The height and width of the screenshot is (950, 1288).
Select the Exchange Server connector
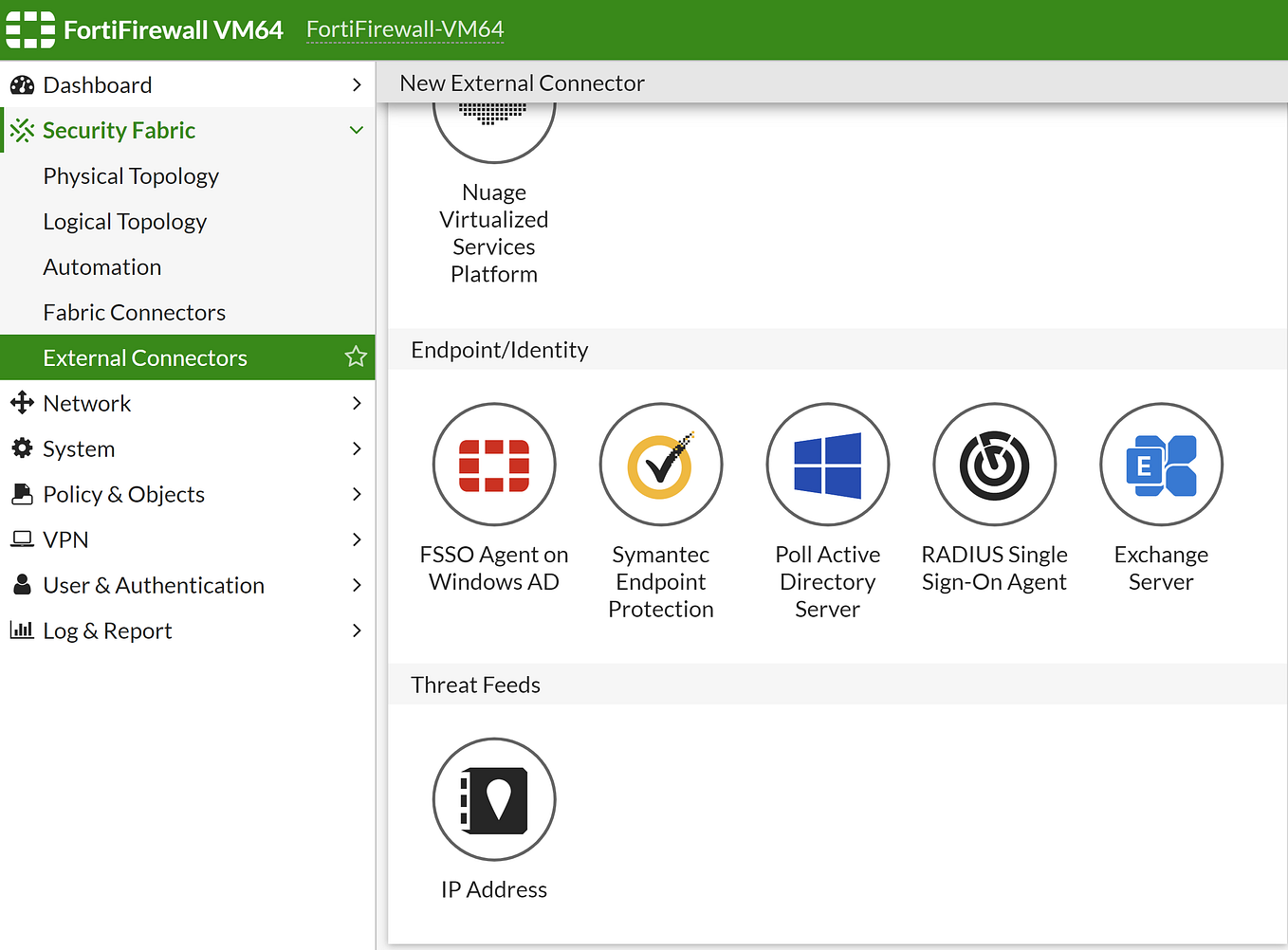[1161, 465]
